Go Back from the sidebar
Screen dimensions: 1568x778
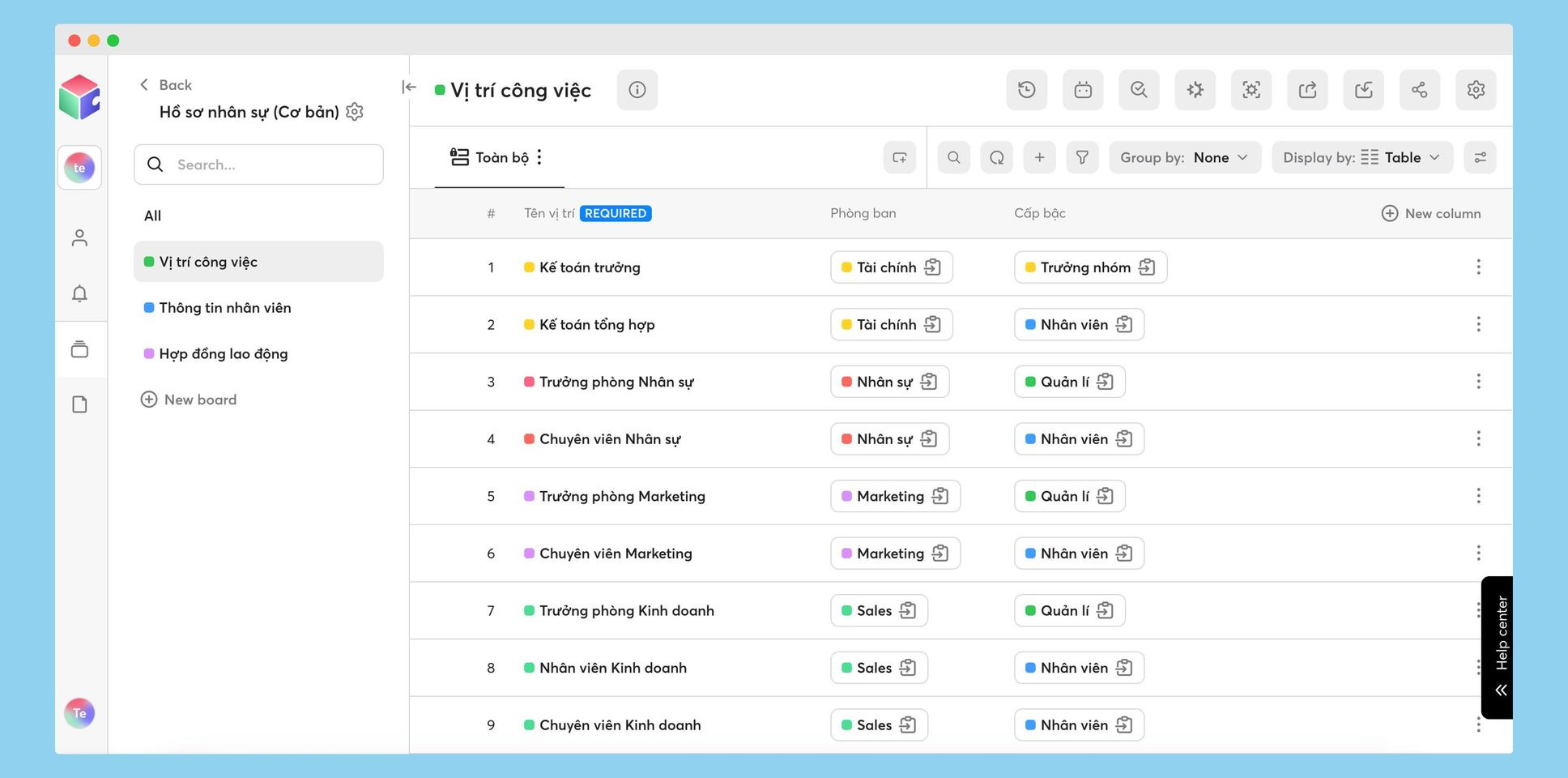click(x=165, y=85)
